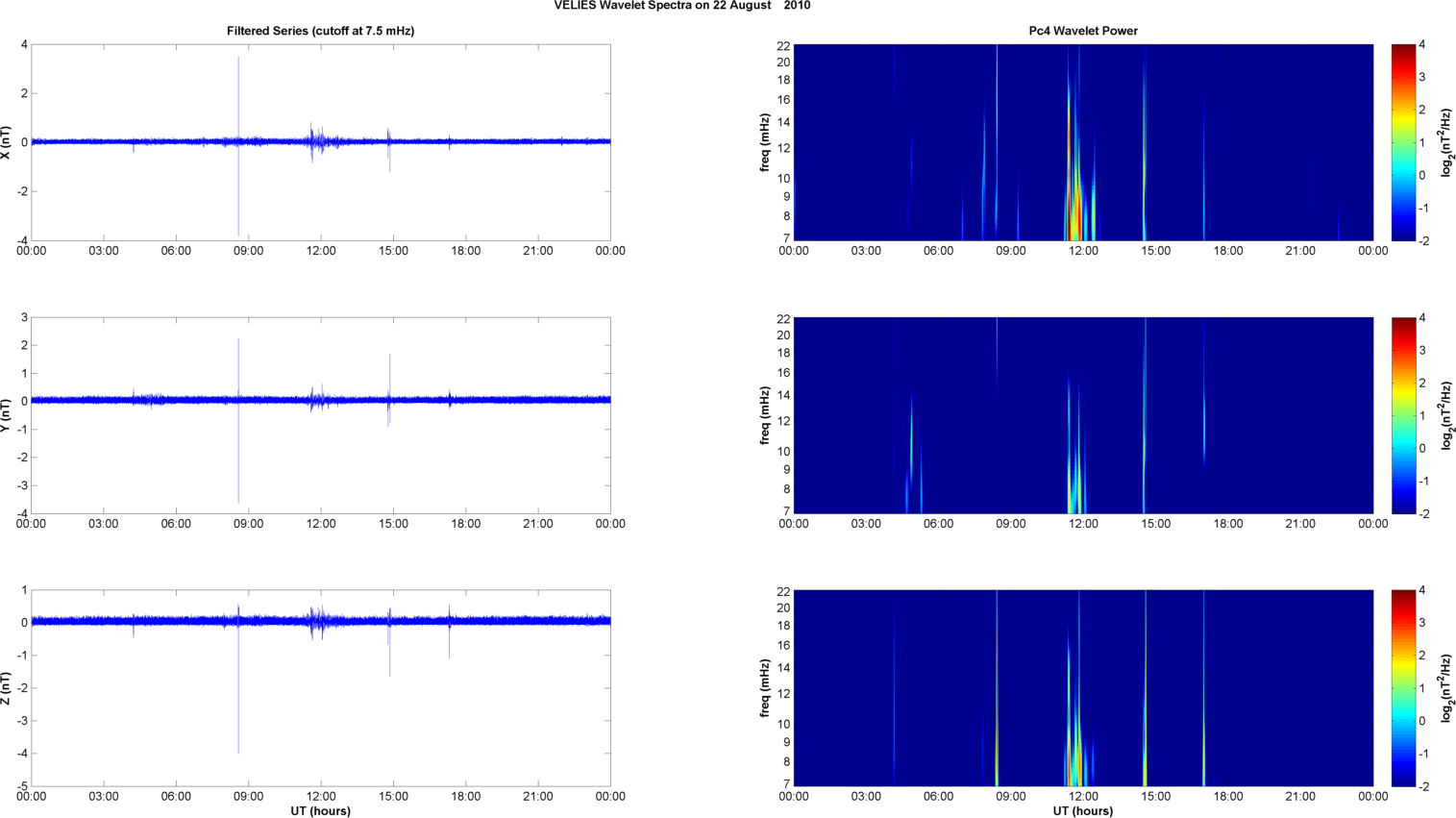
Task: Click the freq (mHz) label of the top spectrogram
Action: coord(765,142)
